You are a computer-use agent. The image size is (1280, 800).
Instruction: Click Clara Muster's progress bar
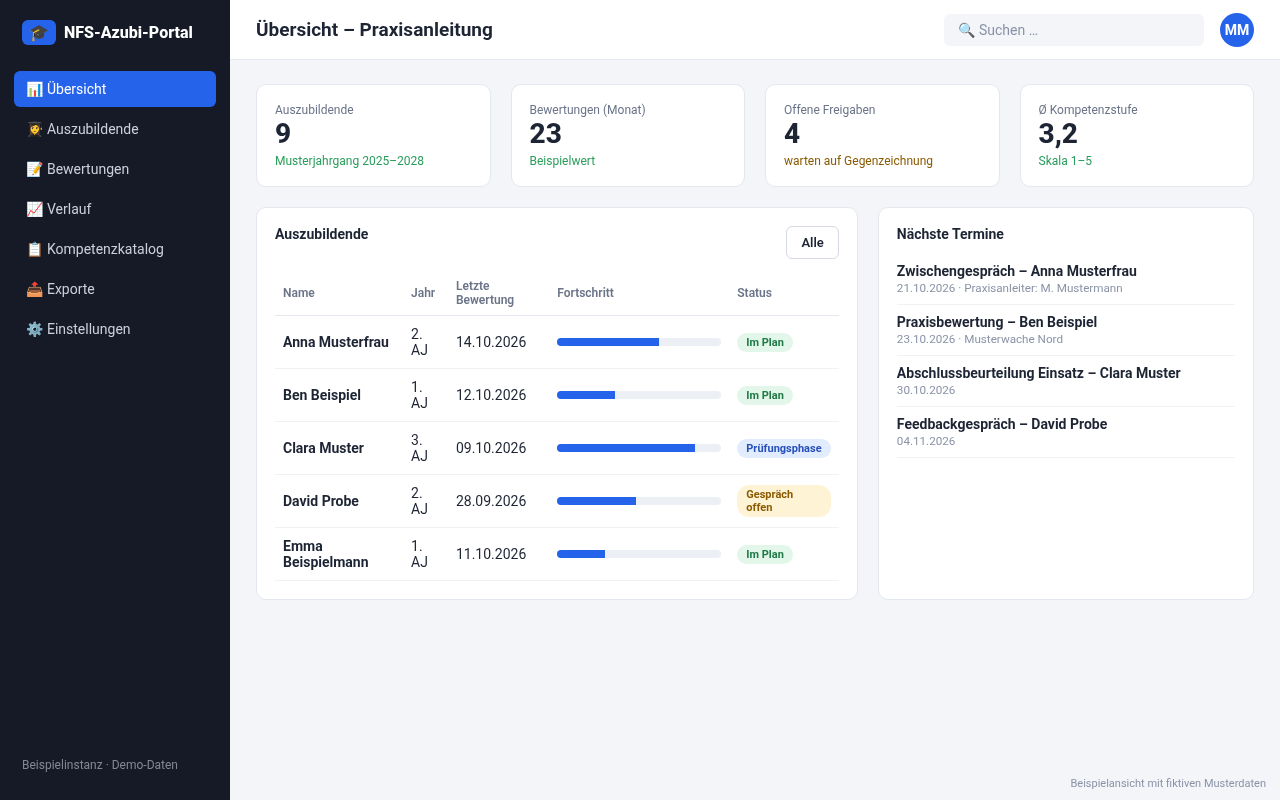[x=639, y=448]
